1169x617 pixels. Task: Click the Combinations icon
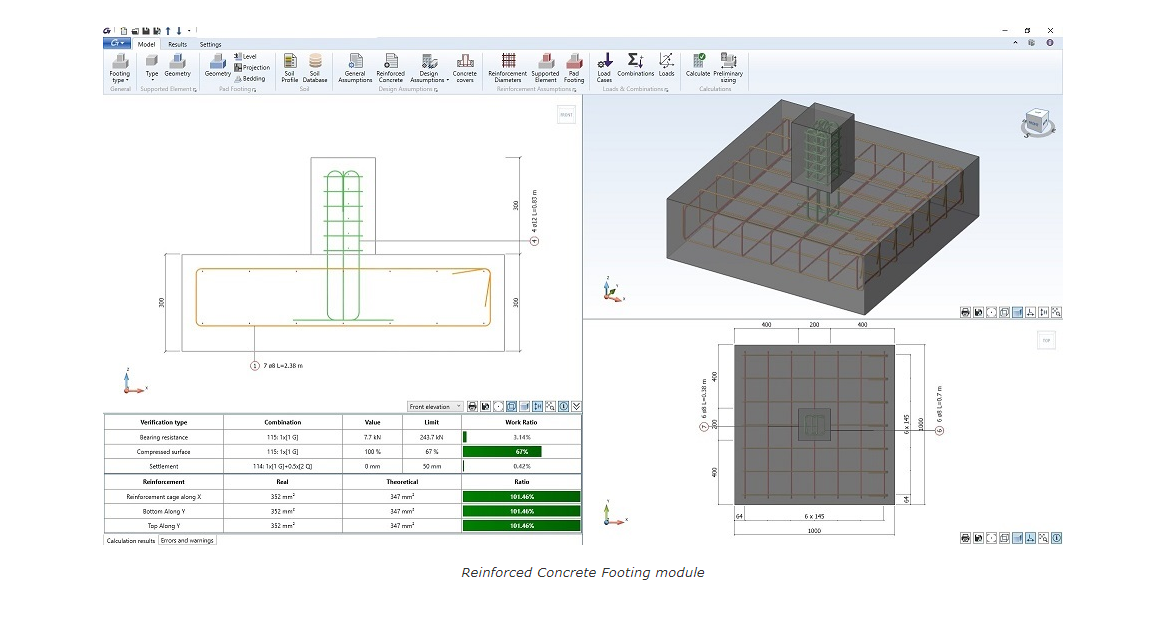tap(634, 67)
